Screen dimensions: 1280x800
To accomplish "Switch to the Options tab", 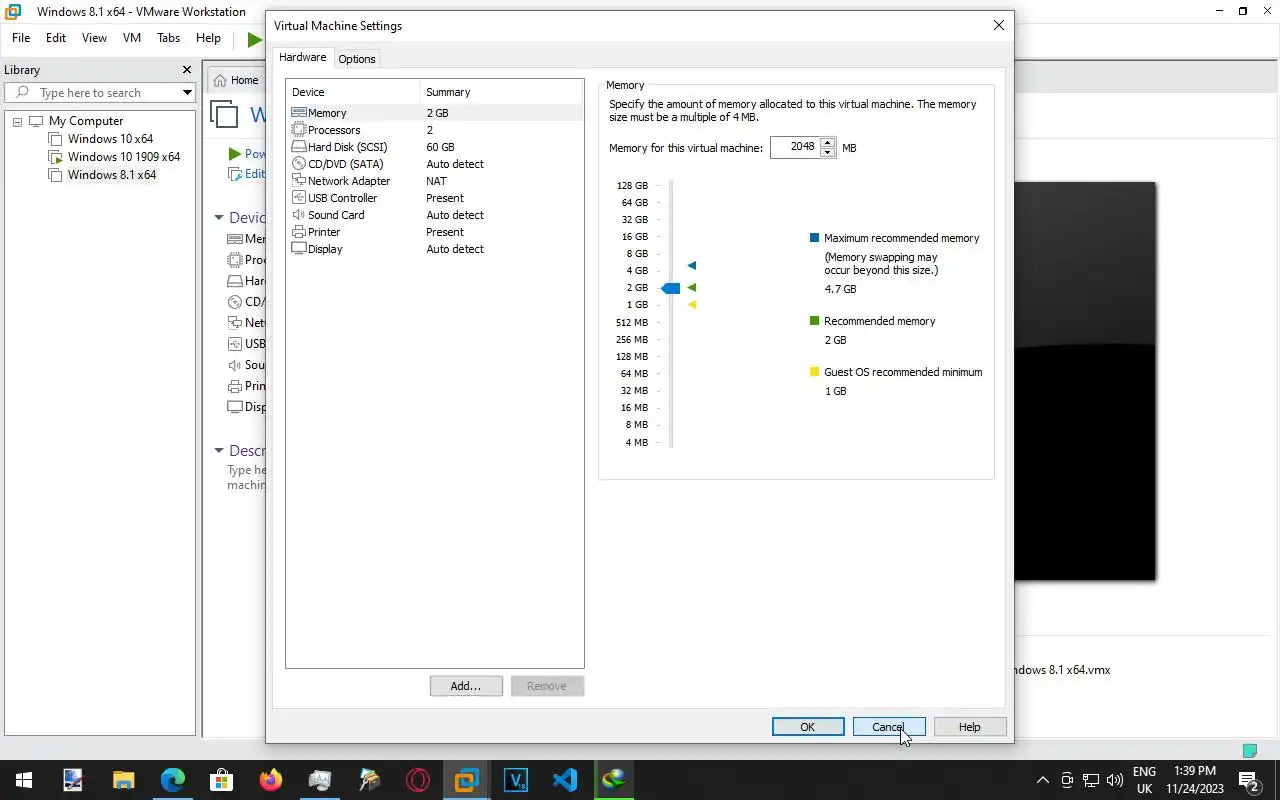I will point(357,59).
